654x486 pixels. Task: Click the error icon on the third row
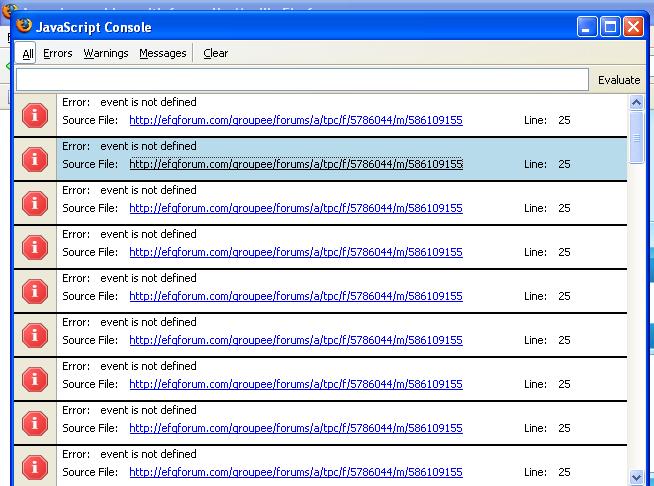click(x=35, y=203)
